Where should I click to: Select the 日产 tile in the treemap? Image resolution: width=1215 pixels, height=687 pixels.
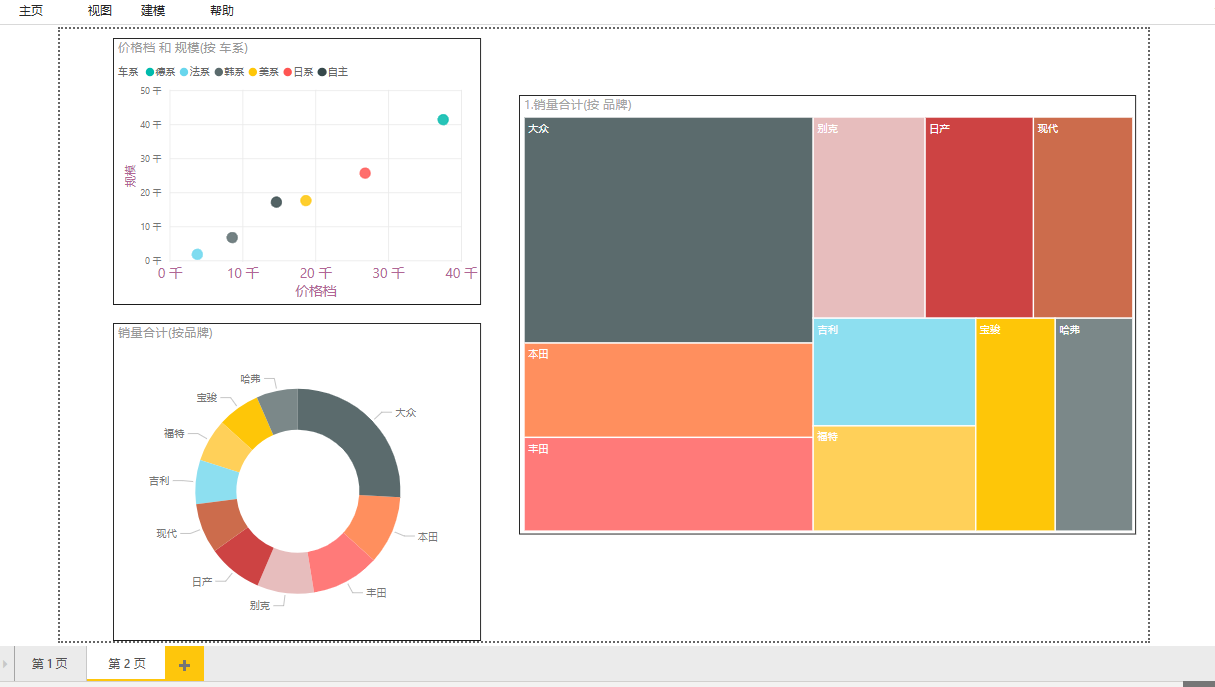[979, 218]
